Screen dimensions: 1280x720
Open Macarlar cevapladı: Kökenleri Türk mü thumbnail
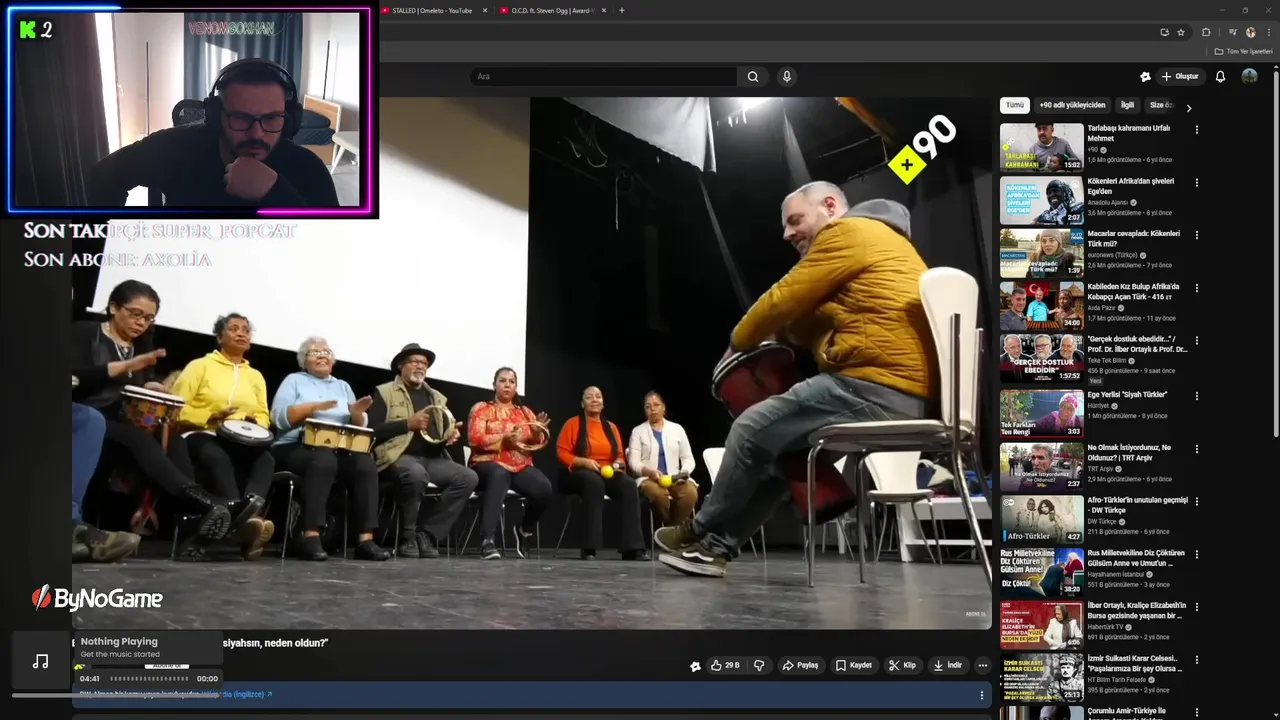click(1041, 253)
